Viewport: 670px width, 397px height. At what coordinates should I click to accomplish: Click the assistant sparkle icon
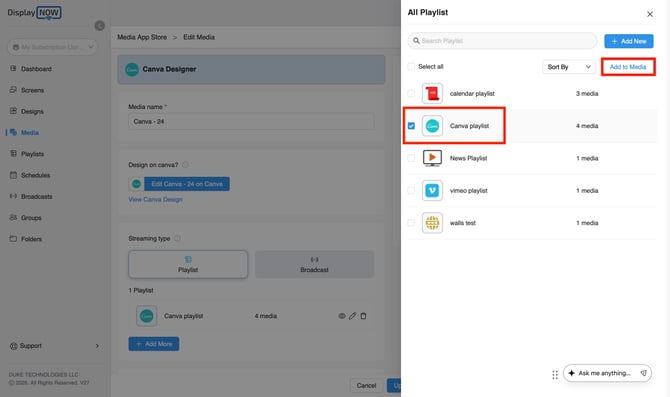coord(571,373)
